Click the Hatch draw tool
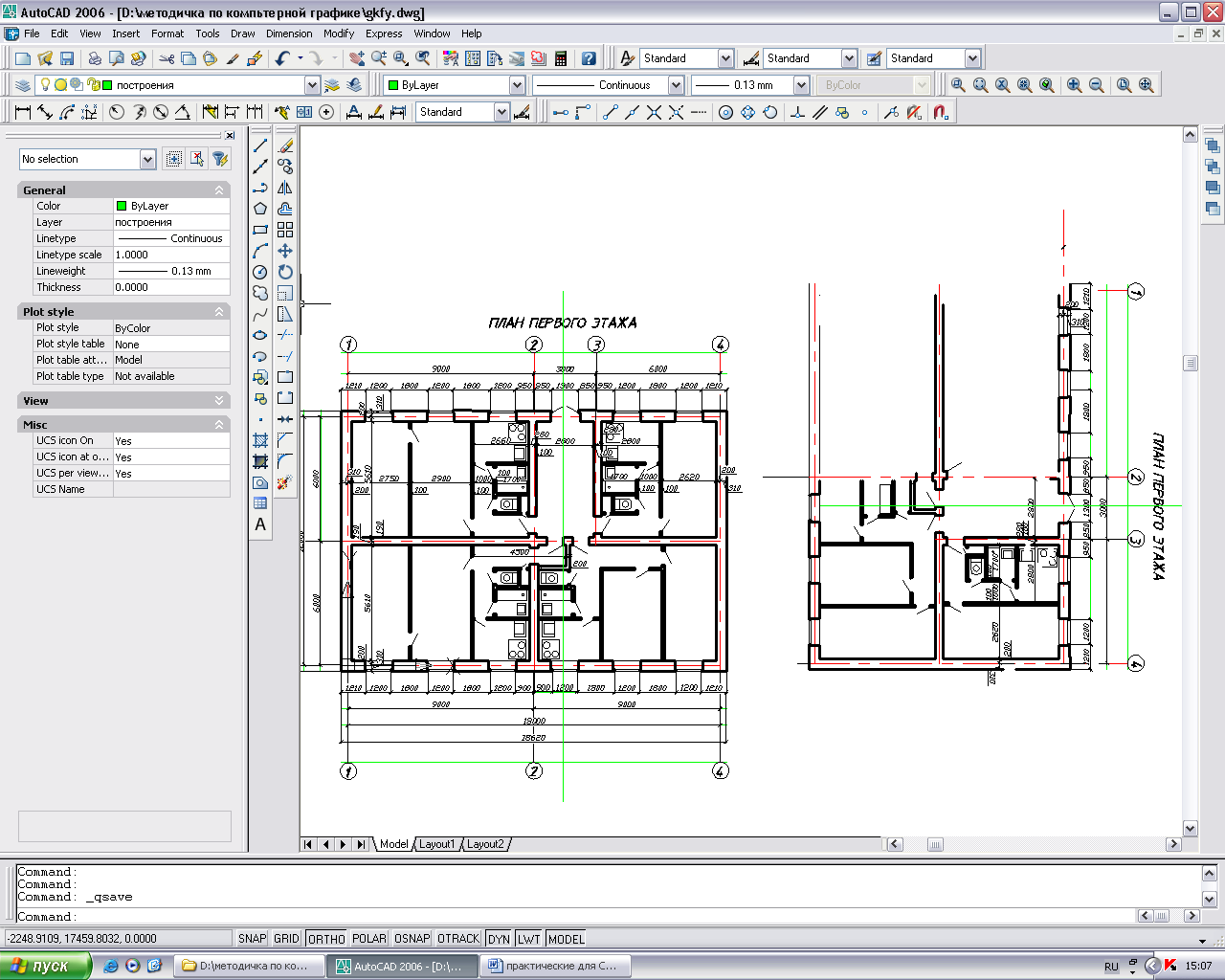1225x980 pixels. (260, 440)
